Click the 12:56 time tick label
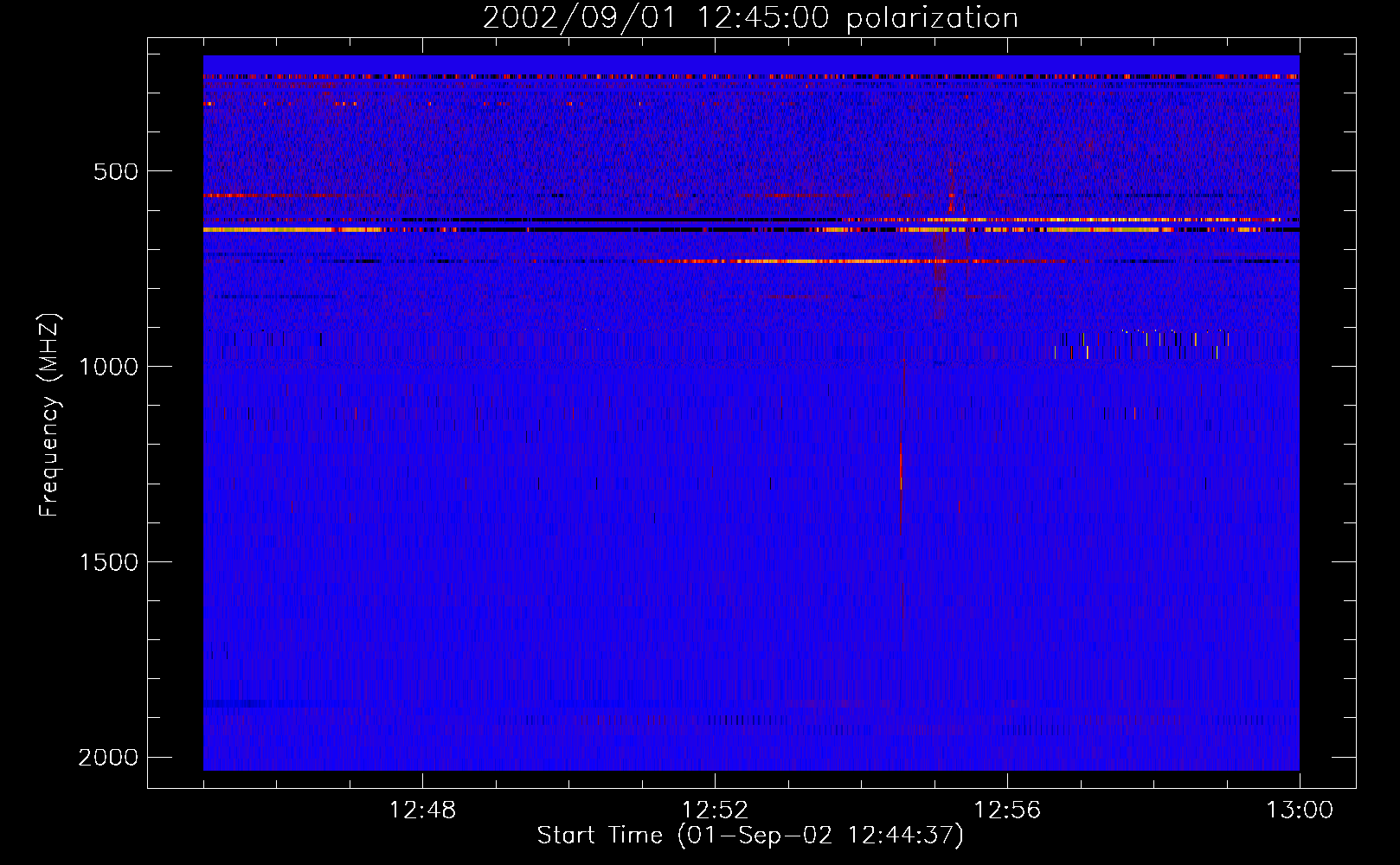 click(1007, 811)
